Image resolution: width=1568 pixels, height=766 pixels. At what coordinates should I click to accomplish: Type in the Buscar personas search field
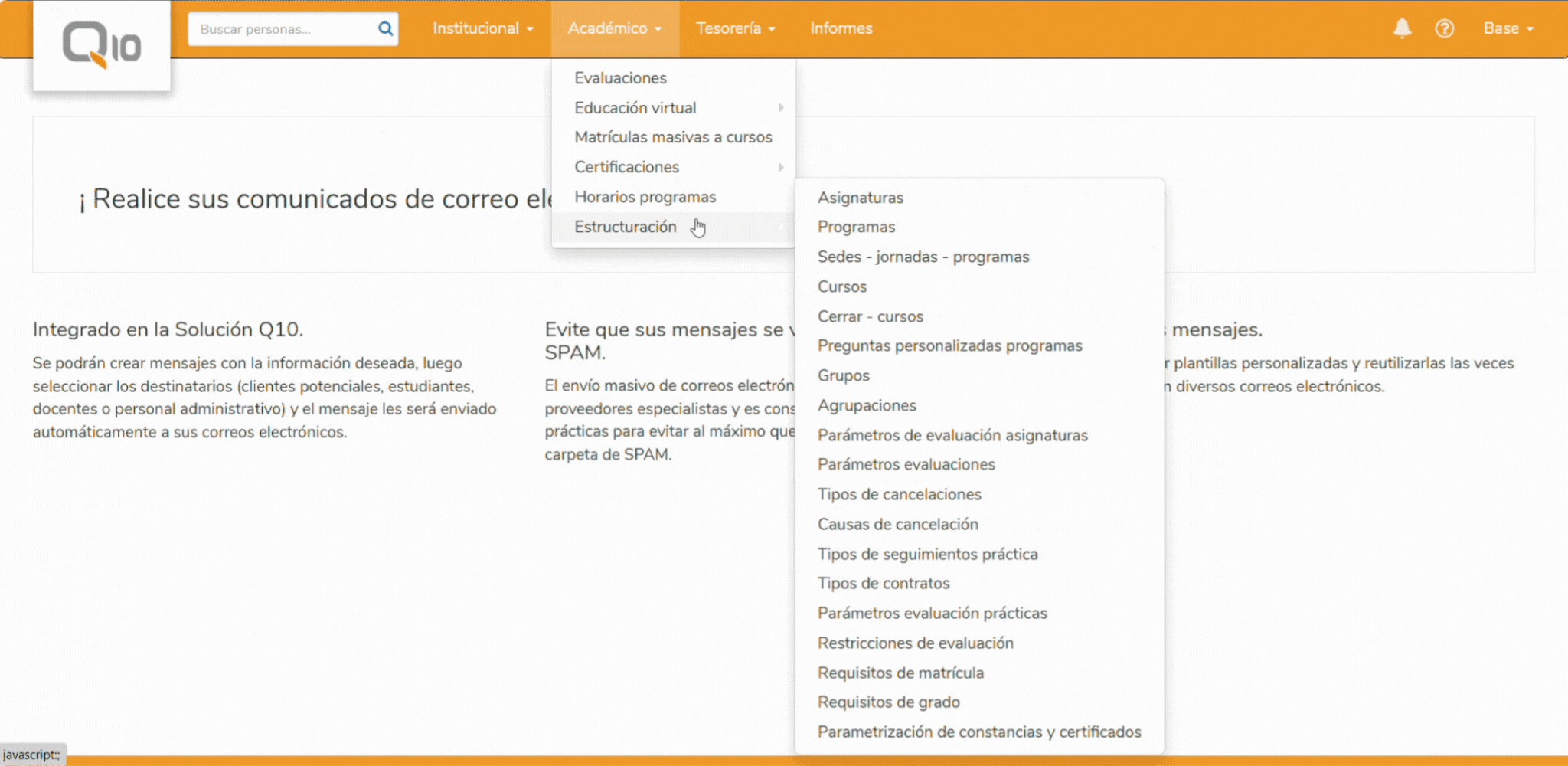pos(282,29)
